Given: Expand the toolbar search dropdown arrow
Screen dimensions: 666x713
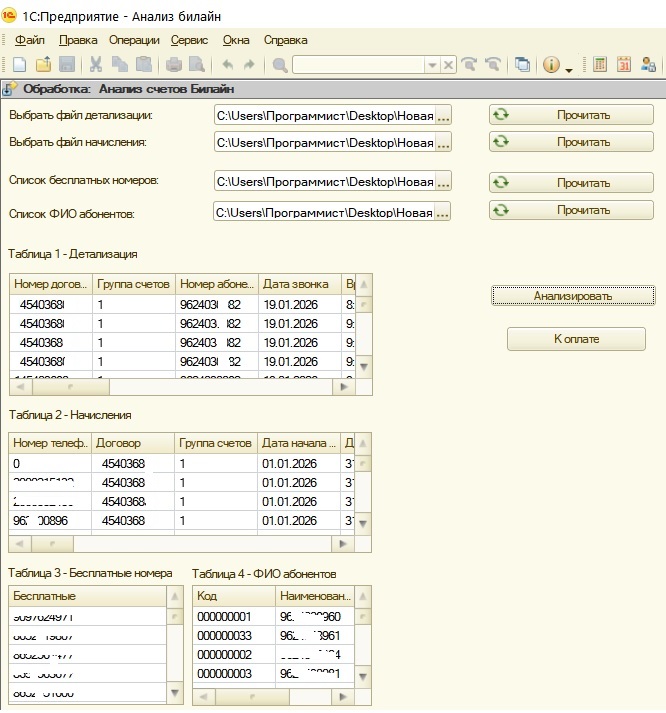Looking at the screenshot, I should [432, 65].
